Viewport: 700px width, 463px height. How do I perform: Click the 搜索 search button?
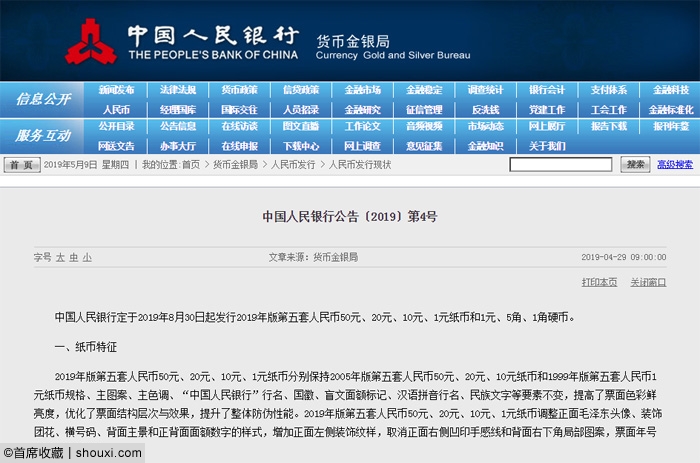635,164
